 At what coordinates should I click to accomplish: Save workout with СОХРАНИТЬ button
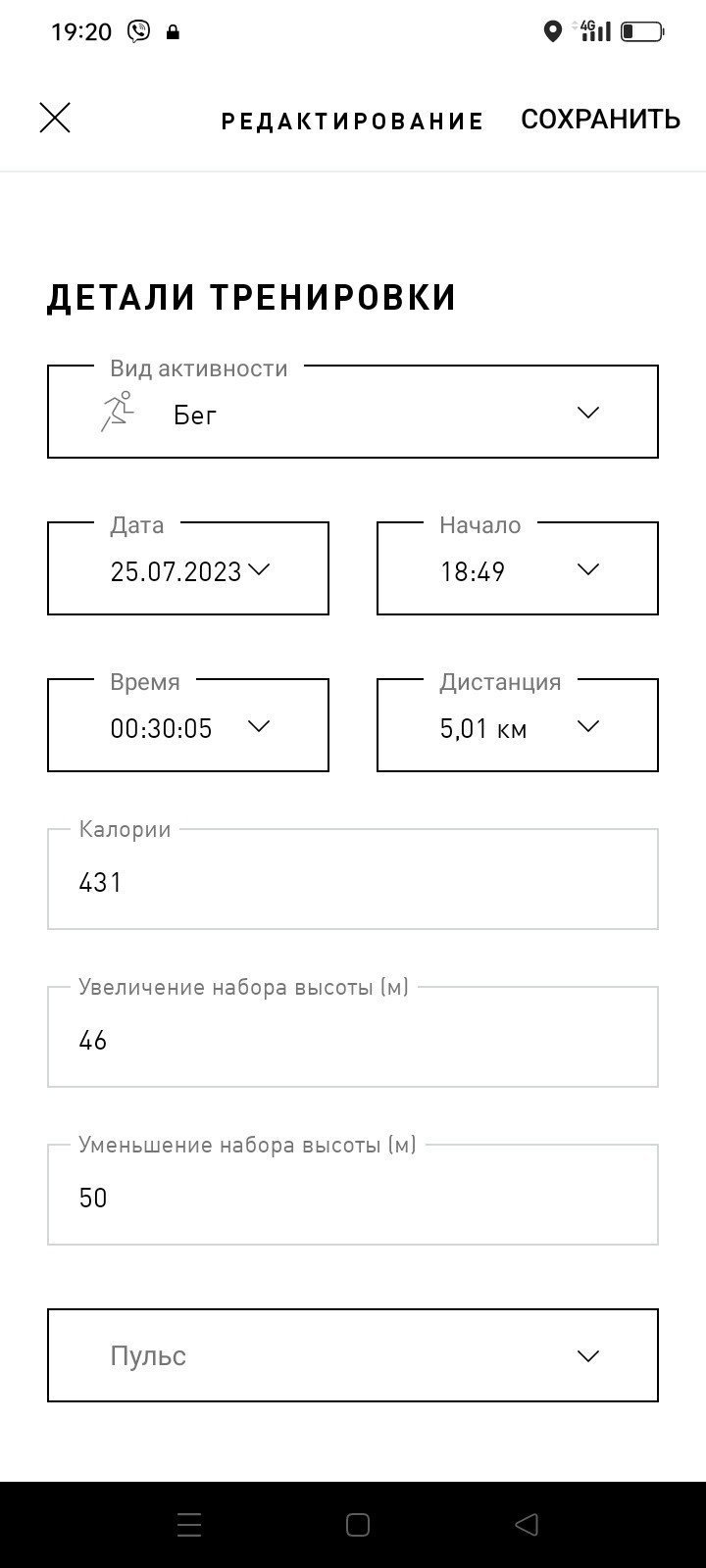[600, 119]
